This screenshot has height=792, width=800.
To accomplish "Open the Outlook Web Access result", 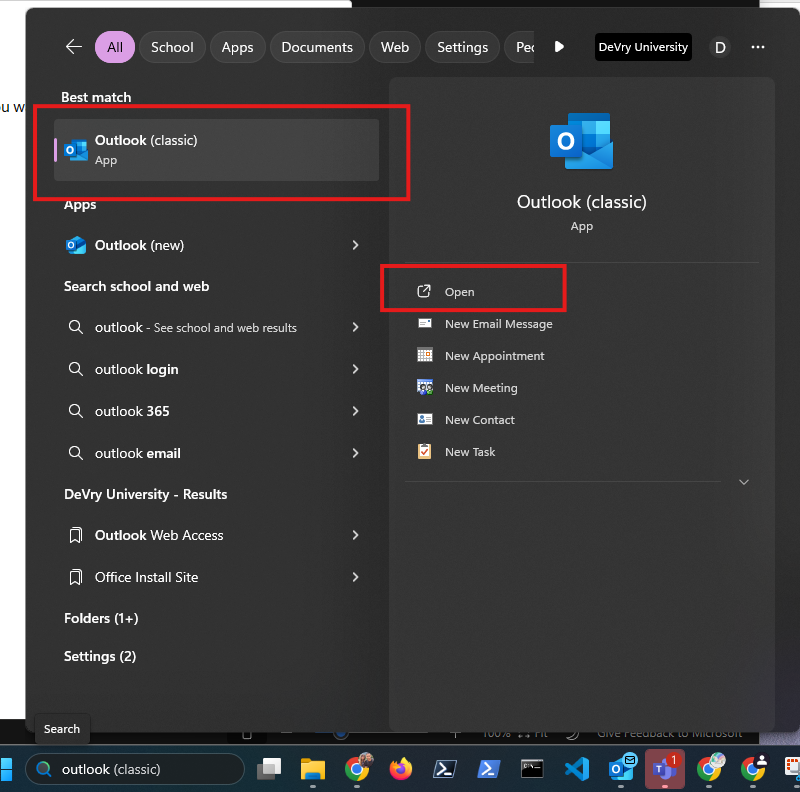I will [x=159, y=535].
